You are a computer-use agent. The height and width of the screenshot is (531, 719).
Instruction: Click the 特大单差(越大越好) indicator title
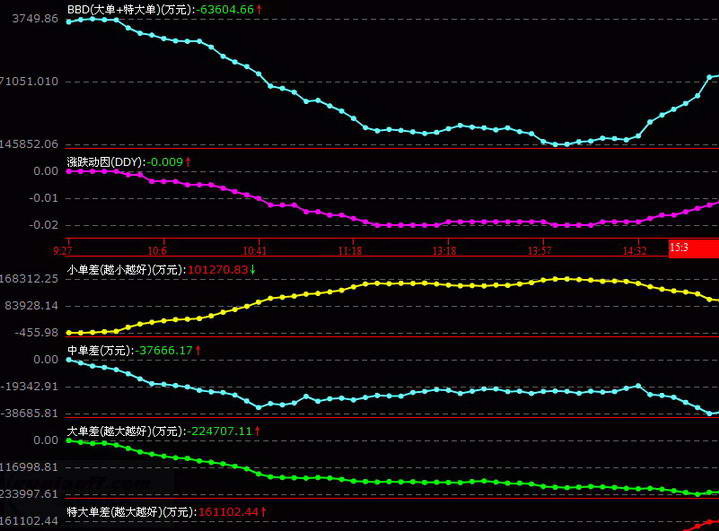[131, 512]
